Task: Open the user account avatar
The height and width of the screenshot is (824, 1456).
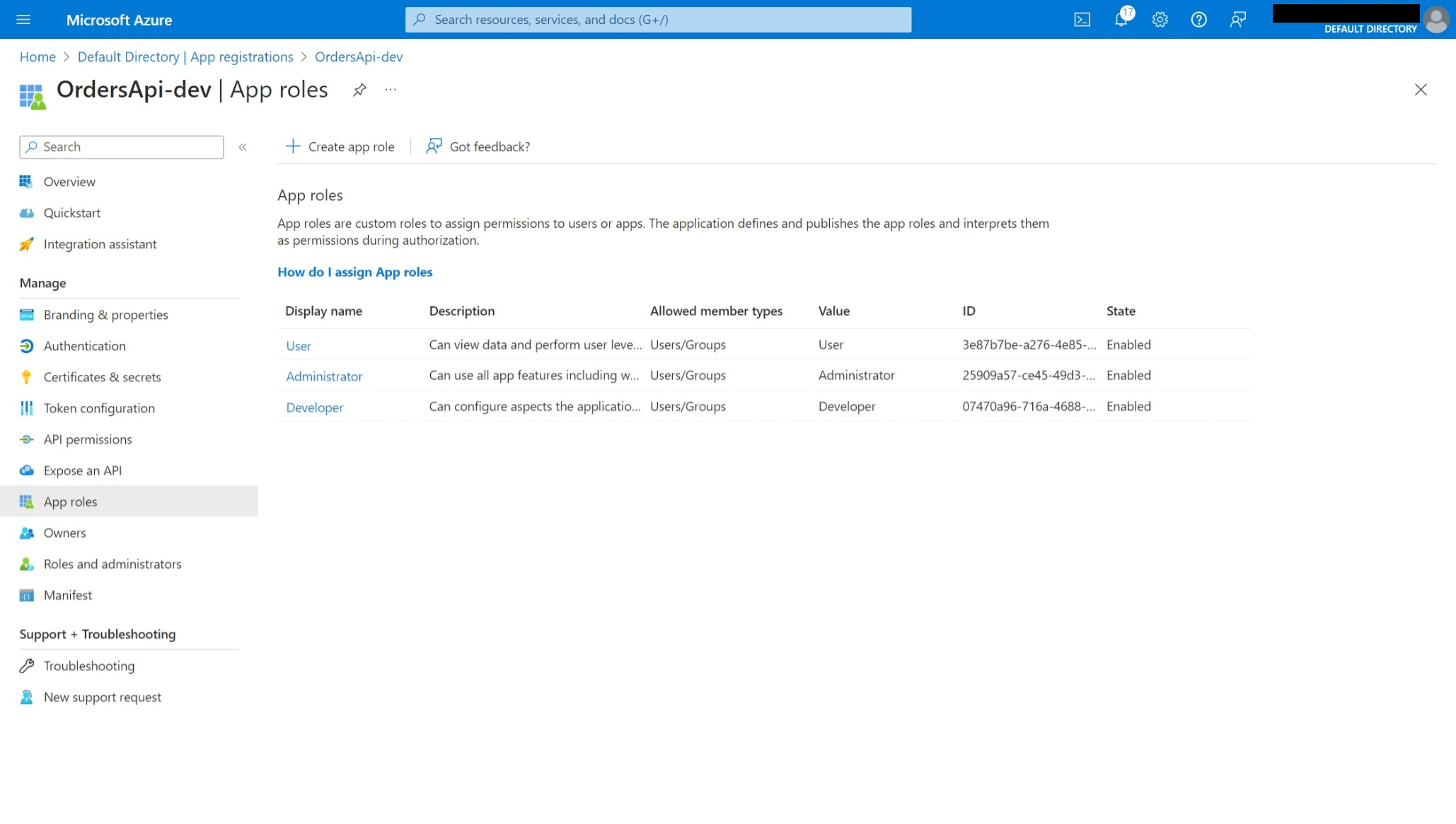Action: (x=1436, y=20)
